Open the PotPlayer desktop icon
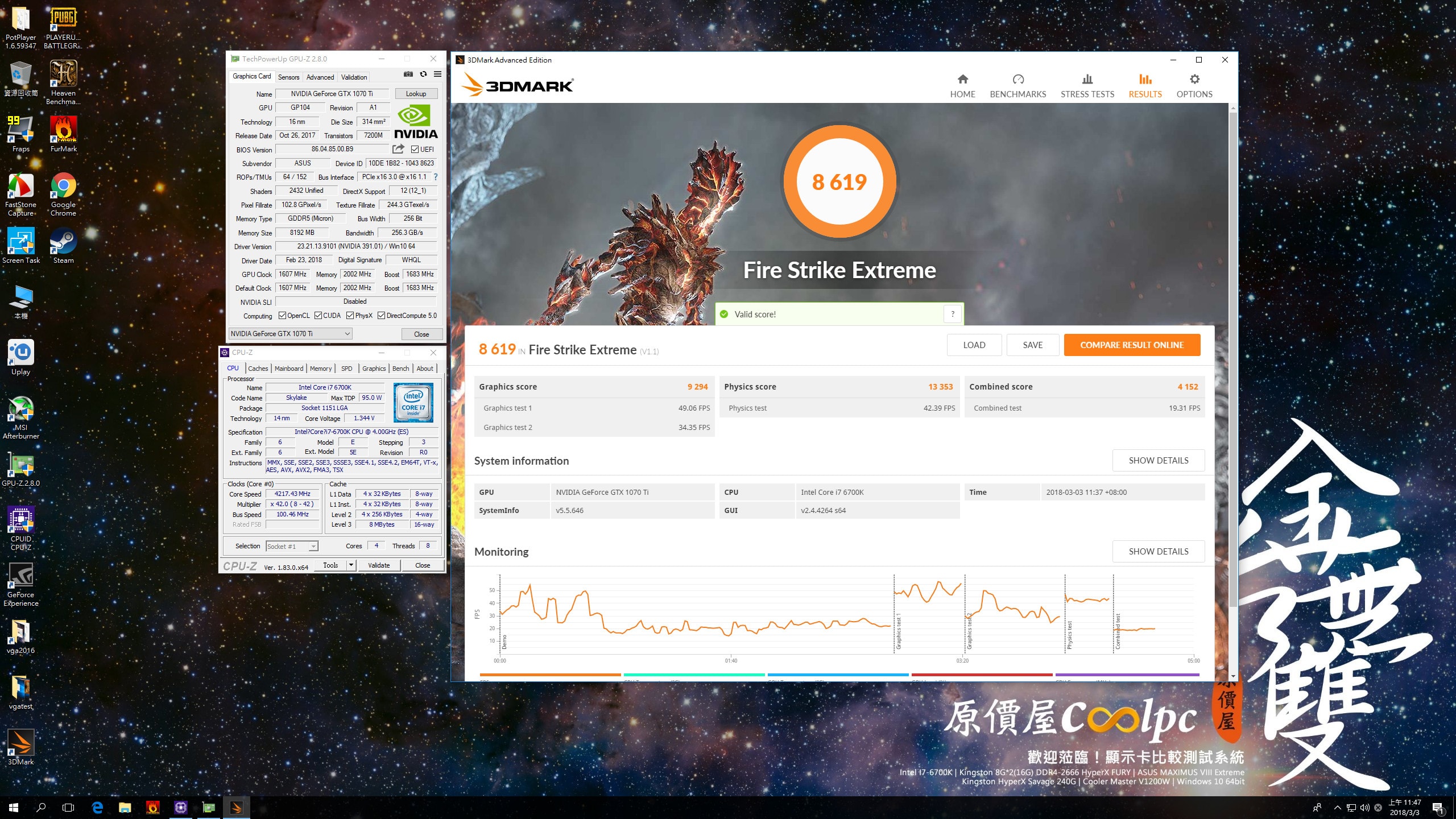 tap(21, 27)
